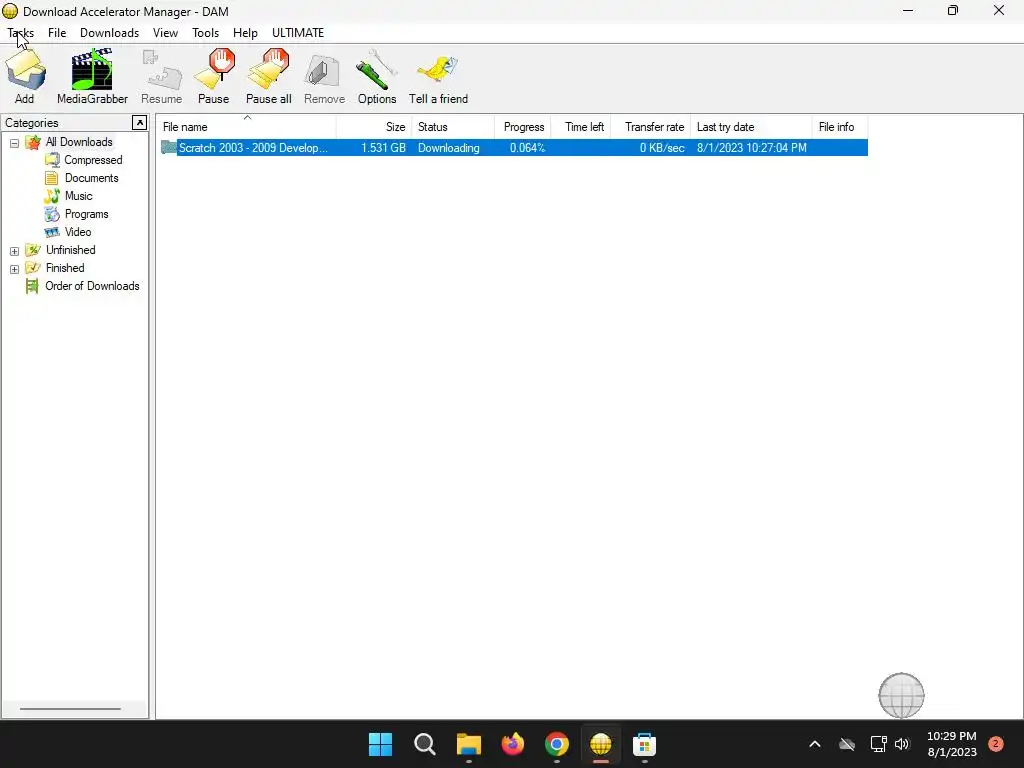Collapse the Categories panel

139,123
